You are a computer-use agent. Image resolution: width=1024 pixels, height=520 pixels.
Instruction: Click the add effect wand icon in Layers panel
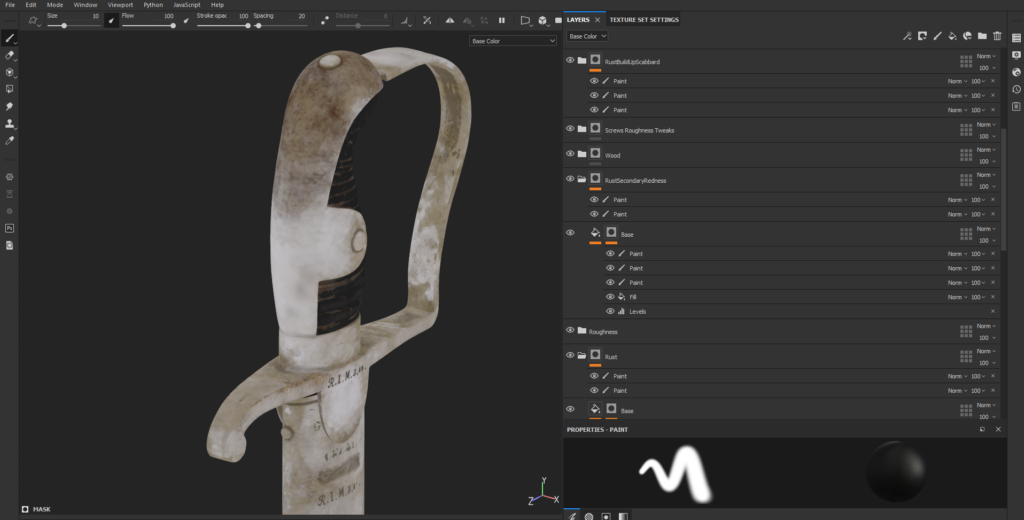(x=907, y=37)
